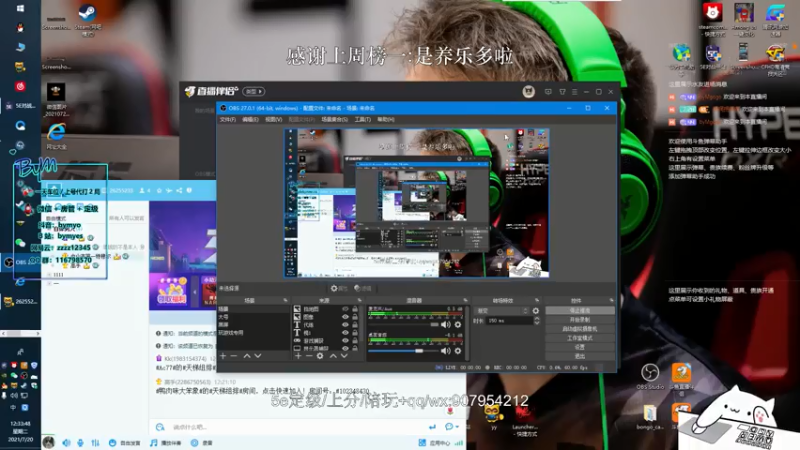Mute the 桌面音频 speaker icon
Image resolution: width=800 pixels, height=450 pixels.
tap(446, 351)
